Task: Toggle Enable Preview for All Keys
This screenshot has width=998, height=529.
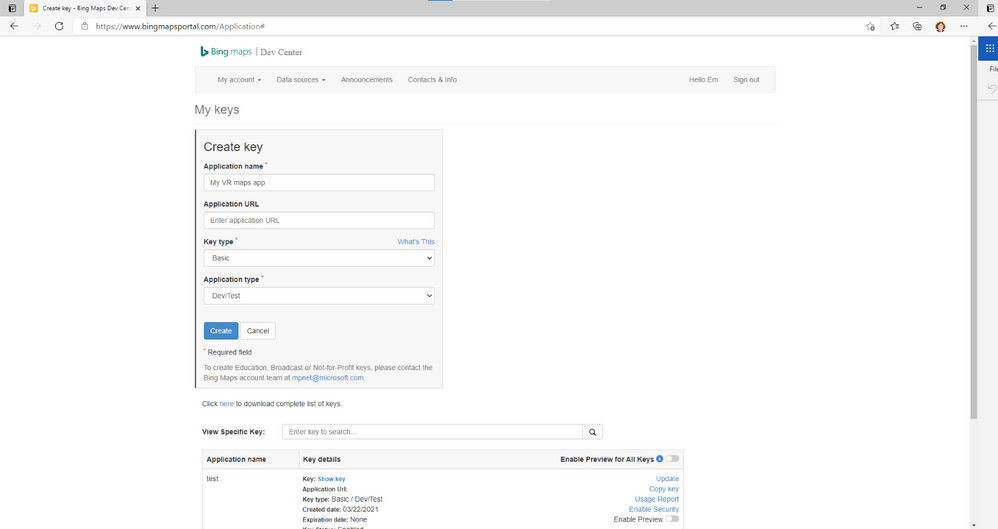Action: point(672,459)
